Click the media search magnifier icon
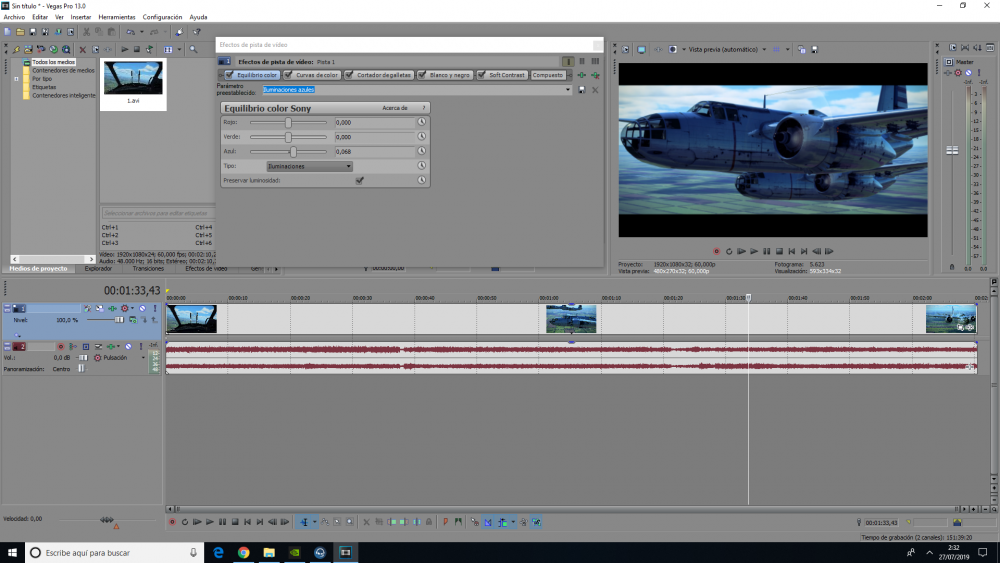1000x563 pixels. [x=193, y=49]
